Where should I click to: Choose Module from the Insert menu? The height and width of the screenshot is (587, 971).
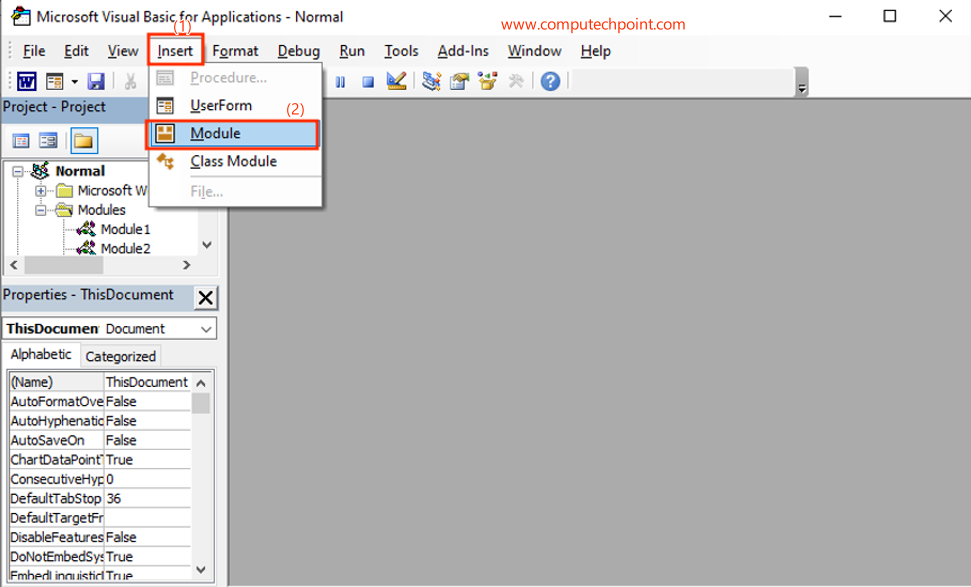[x=235, y=133]
